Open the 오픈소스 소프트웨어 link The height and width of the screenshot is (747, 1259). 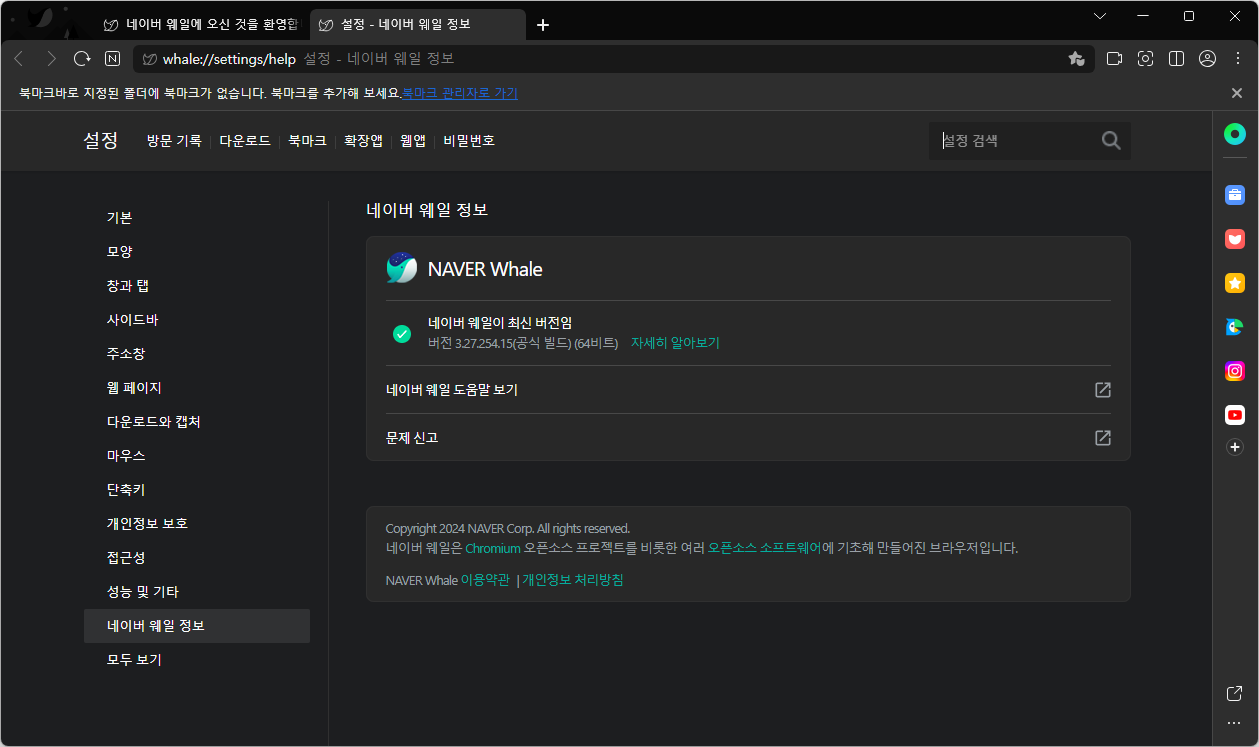[x=765, y=548]
